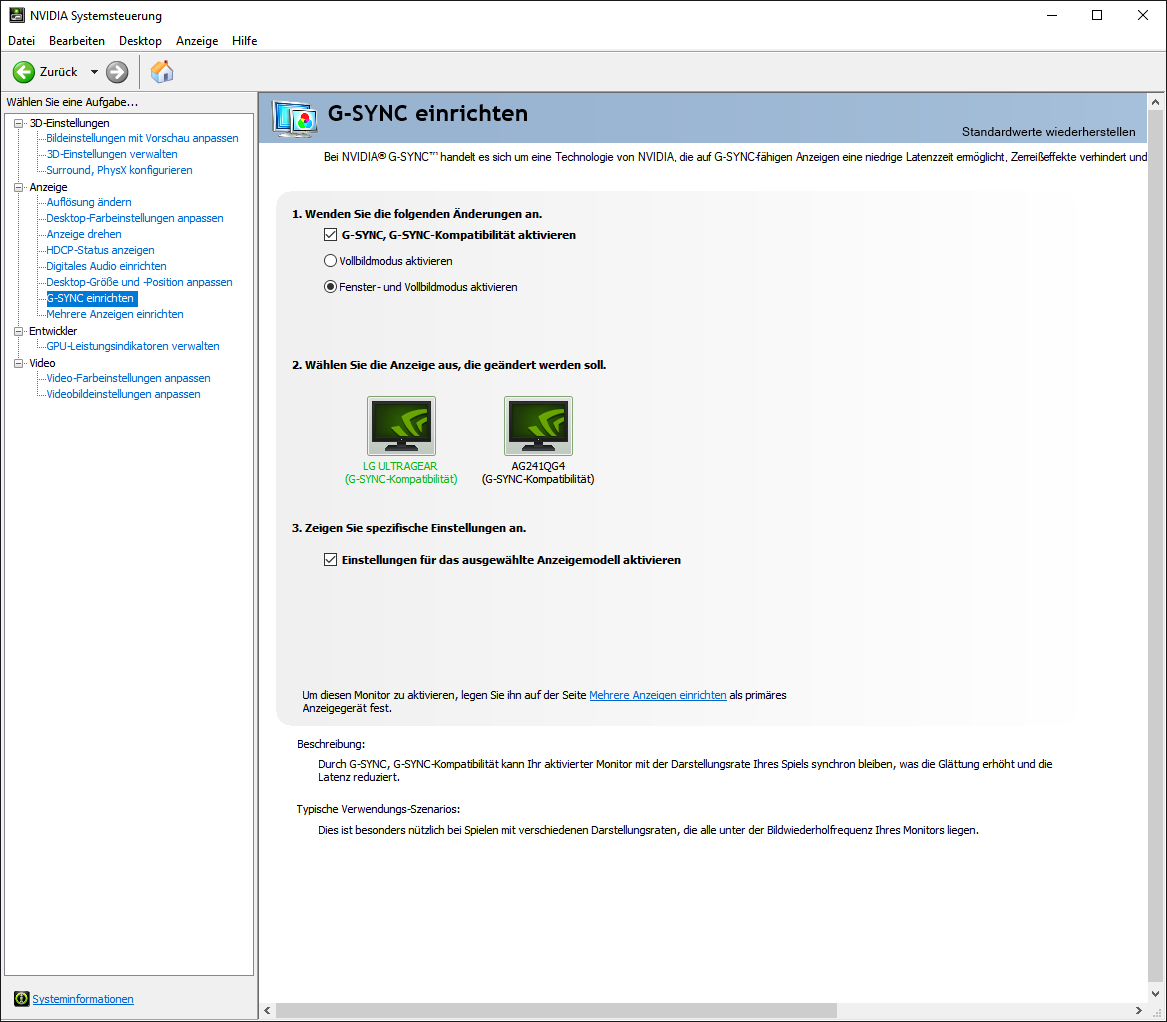
Task: Select G-SYNC einrichten in the tree
Action: point(91,298)
